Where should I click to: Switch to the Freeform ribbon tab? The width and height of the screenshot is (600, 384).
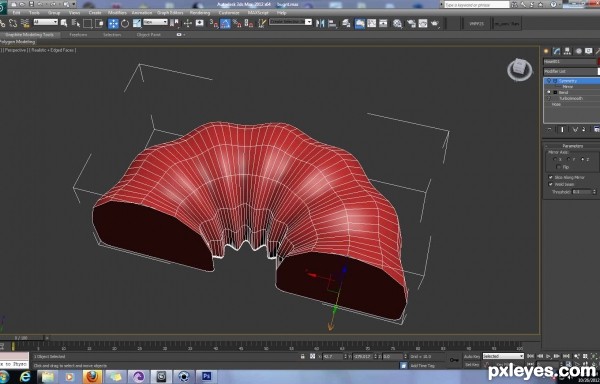coord(78,34)
